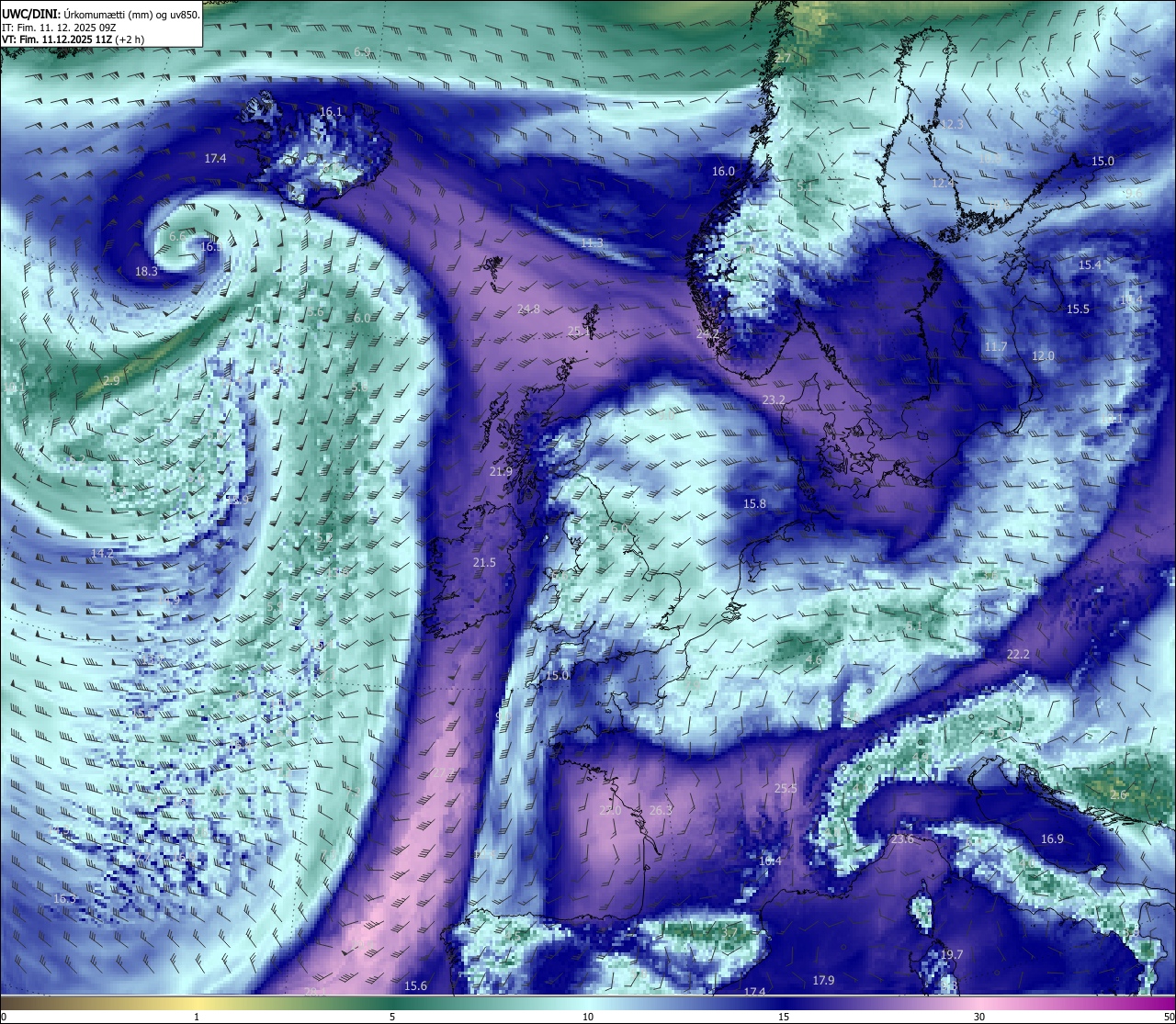Image resolution: width=1176 pixels, height=1024 pixels.
Task: Click the 25.5 value over France
Action: 786,789
